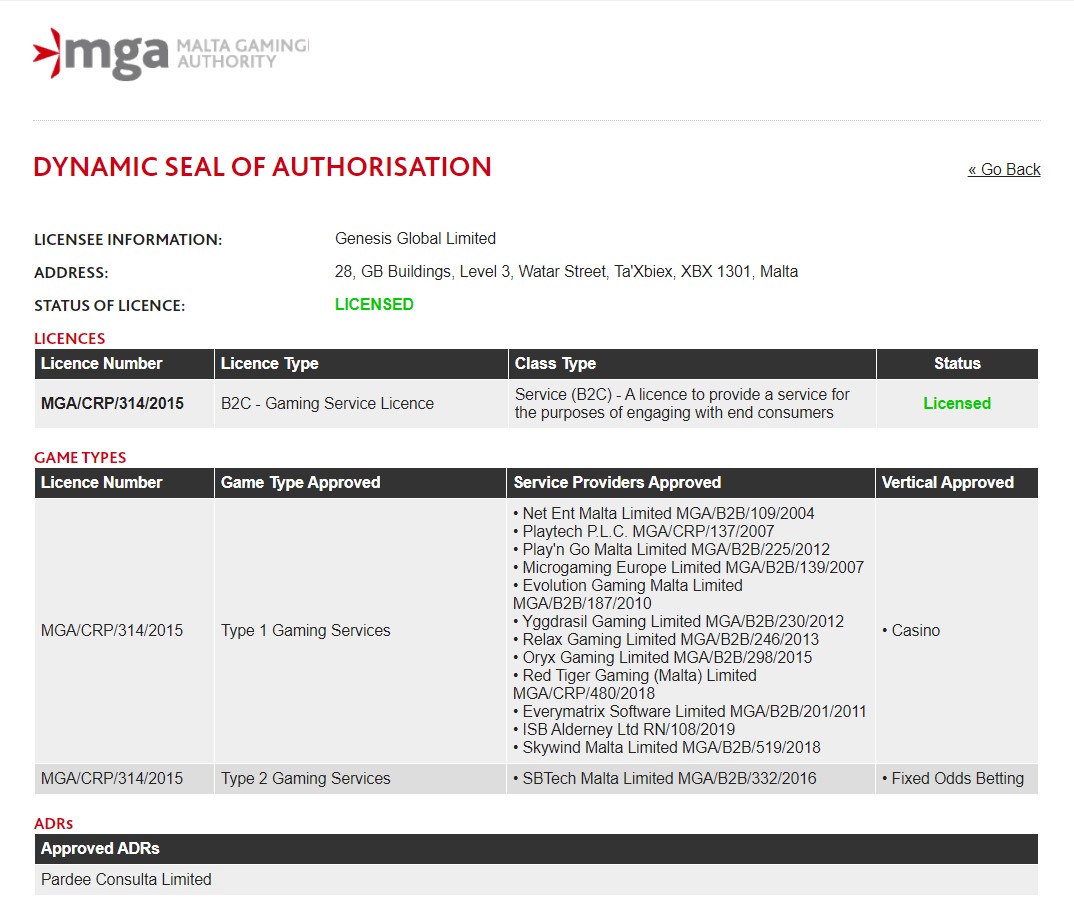Click the Licence Type column header
This screenshot has height=906, width=1074.
click(361, 364)
